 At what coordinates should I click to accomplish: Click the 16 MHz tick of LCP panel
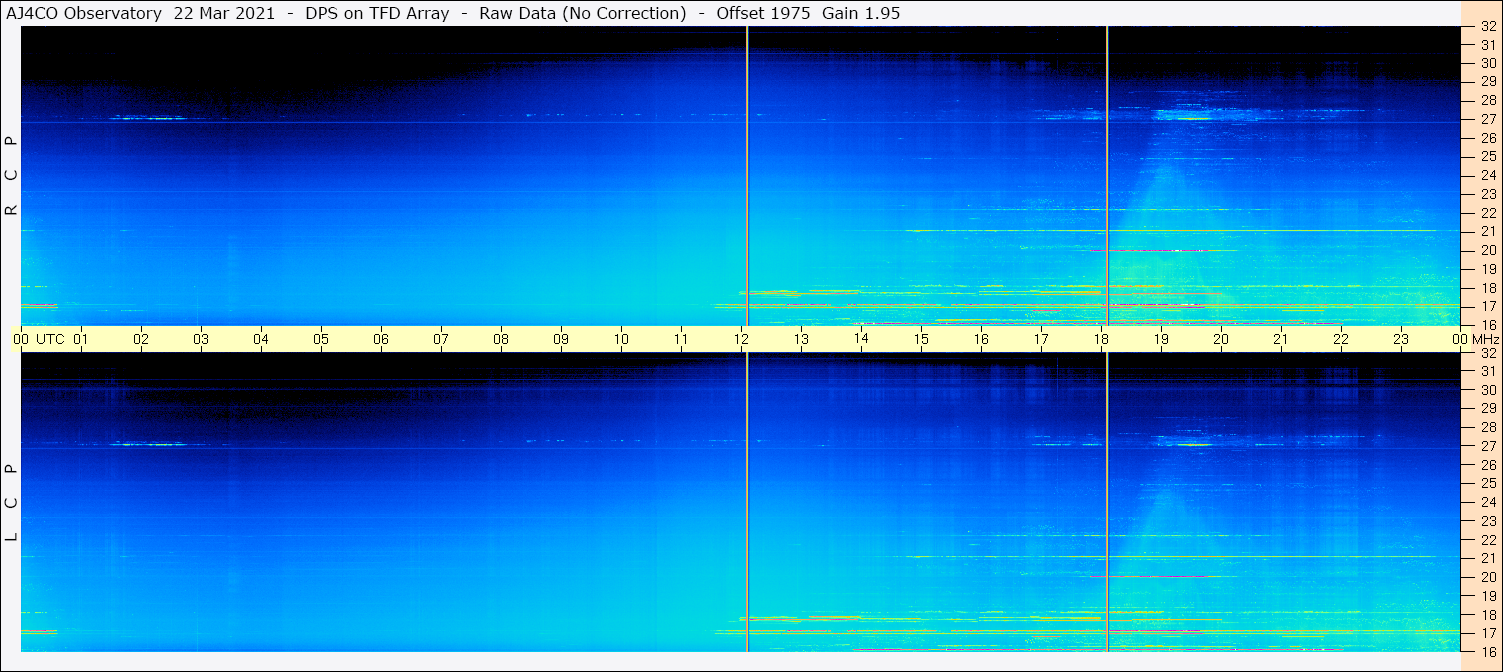coord(1487,651)
